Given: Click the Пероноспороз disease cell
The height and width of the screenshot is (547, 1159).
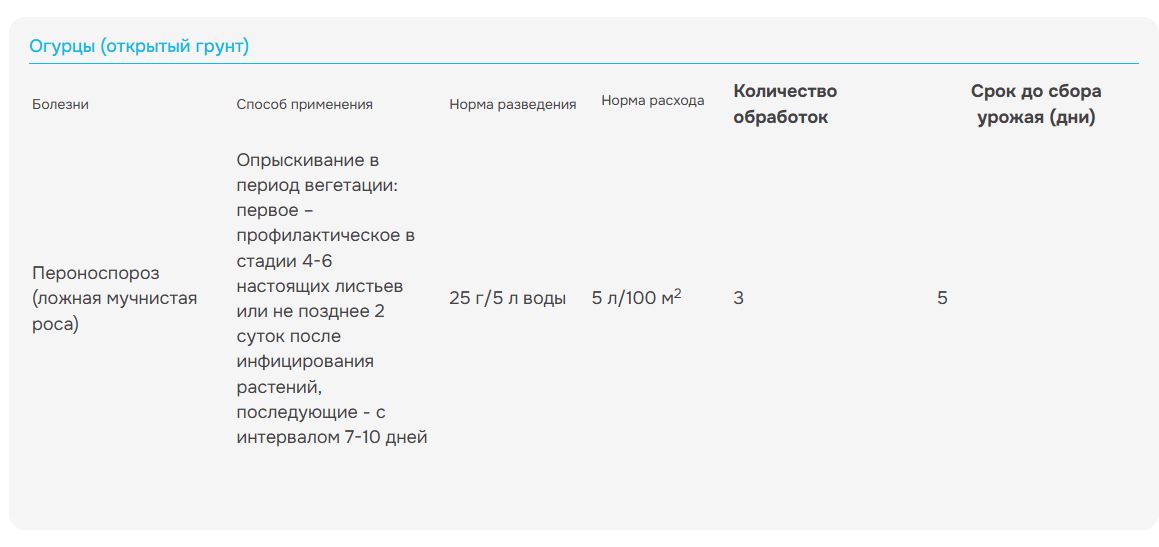Looking at the screenshot, I should click(x=96, y=273).
